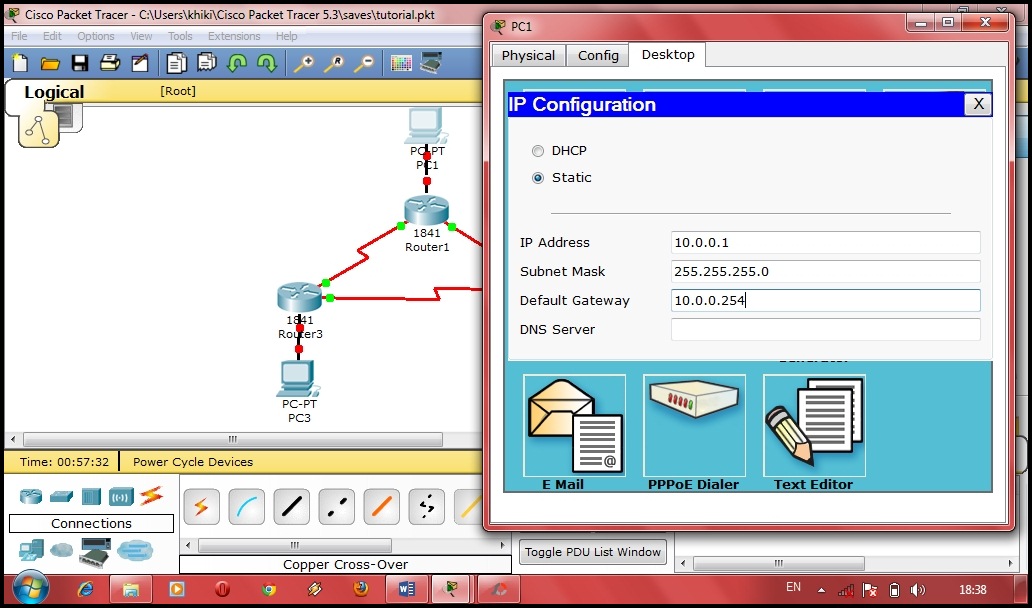The height and width of the screenshot is (608, 1032).
Task: Open the Tools menu
Action: pyautogui.click(x=180, y=36)
